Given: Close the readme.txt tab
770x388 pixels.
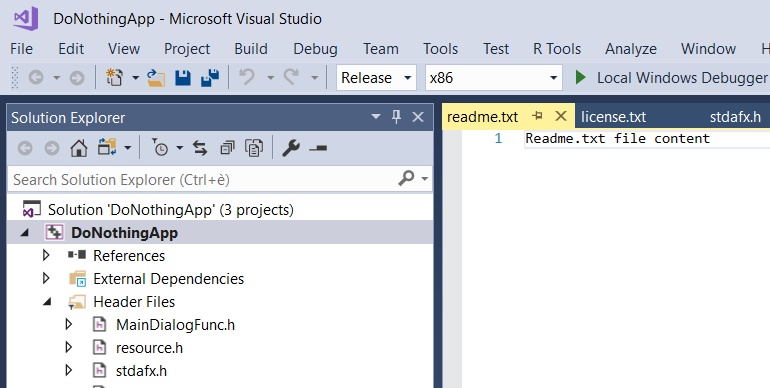Looking at the screenshot, I should 560,116.
